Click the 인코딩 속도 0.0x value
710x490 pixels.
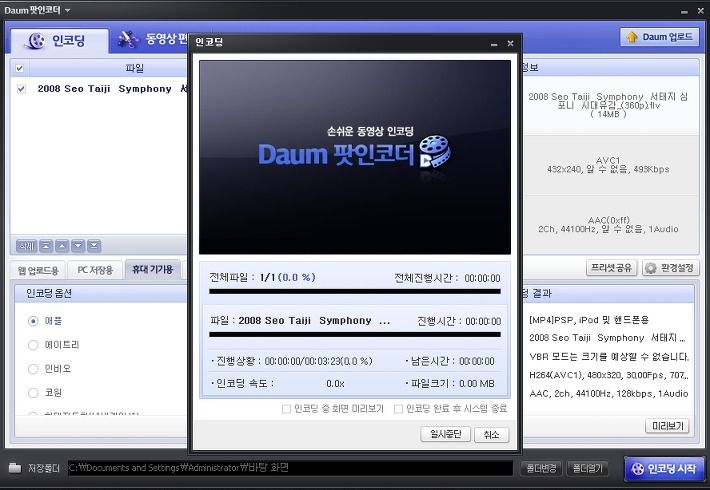click(335, 384)
